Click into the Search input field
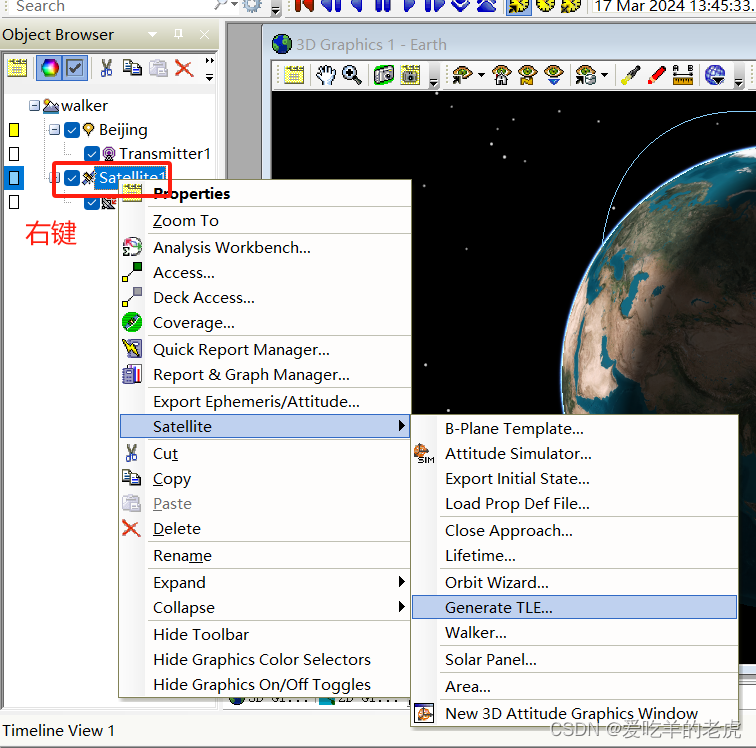The image size is (756, 748). [111, 6]
